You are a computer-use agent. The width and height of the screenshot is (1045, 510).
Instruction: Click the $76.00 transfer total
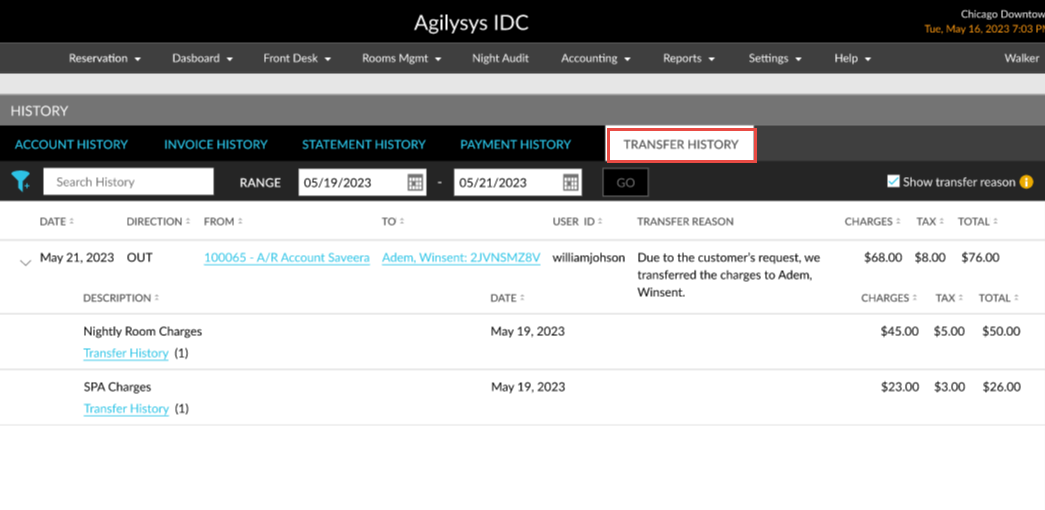coord(980,257)
